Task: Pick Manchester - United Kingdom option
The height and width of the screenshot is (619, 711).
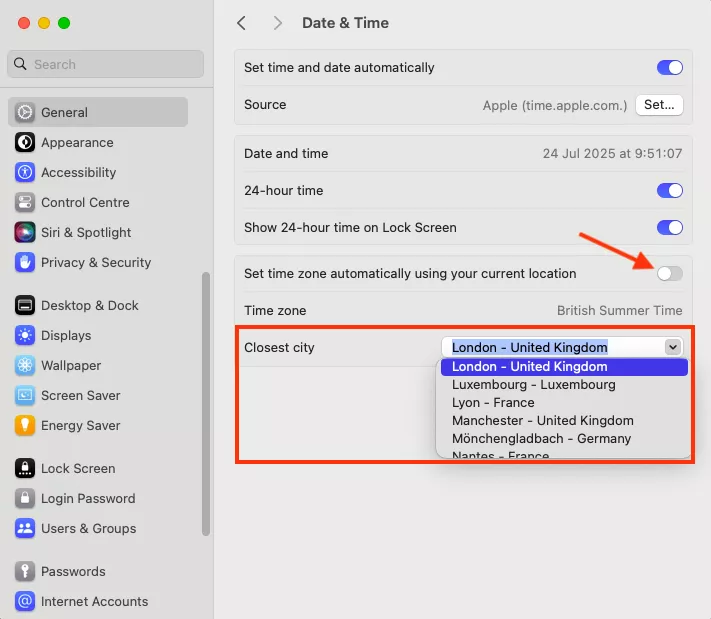Action: coord(542,420)
